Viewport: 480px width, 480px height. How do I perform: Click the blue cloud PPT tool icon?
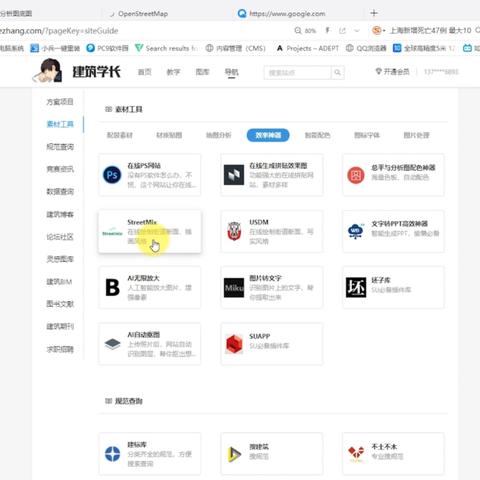click(356, 231)
